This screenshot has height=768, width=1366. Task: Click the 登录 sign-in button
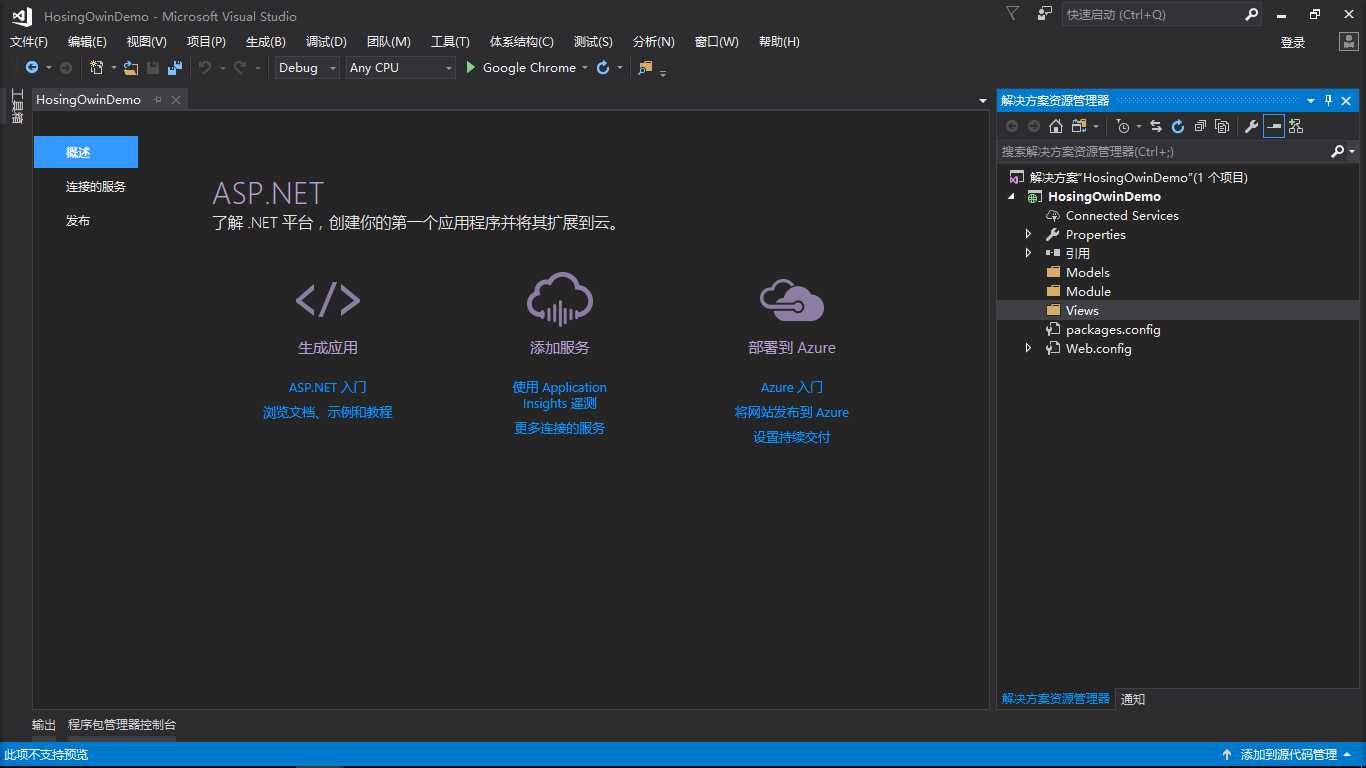(1293, 42)
